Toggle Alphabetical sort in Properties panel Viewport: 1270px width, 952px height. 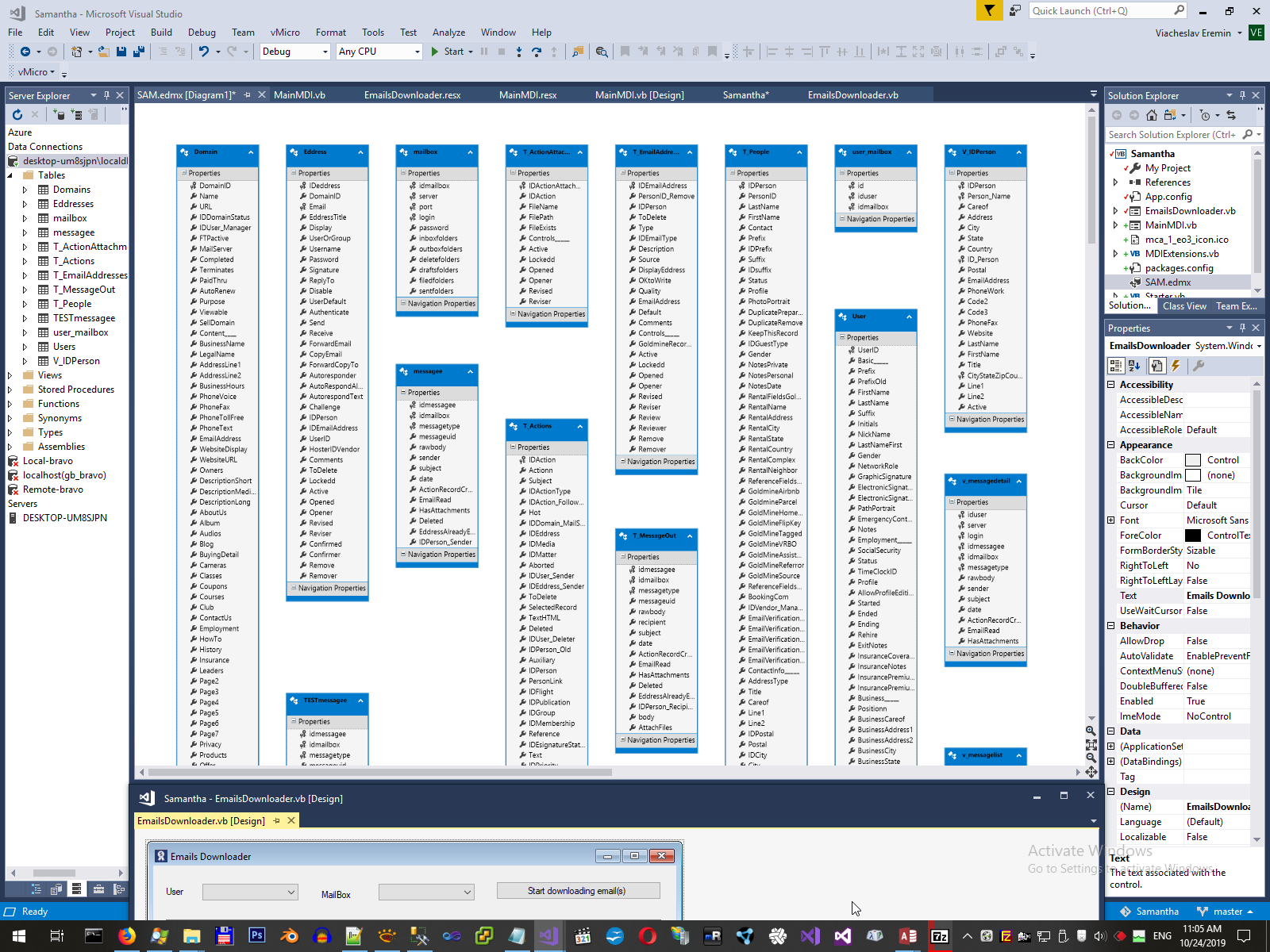point(1134,366)
